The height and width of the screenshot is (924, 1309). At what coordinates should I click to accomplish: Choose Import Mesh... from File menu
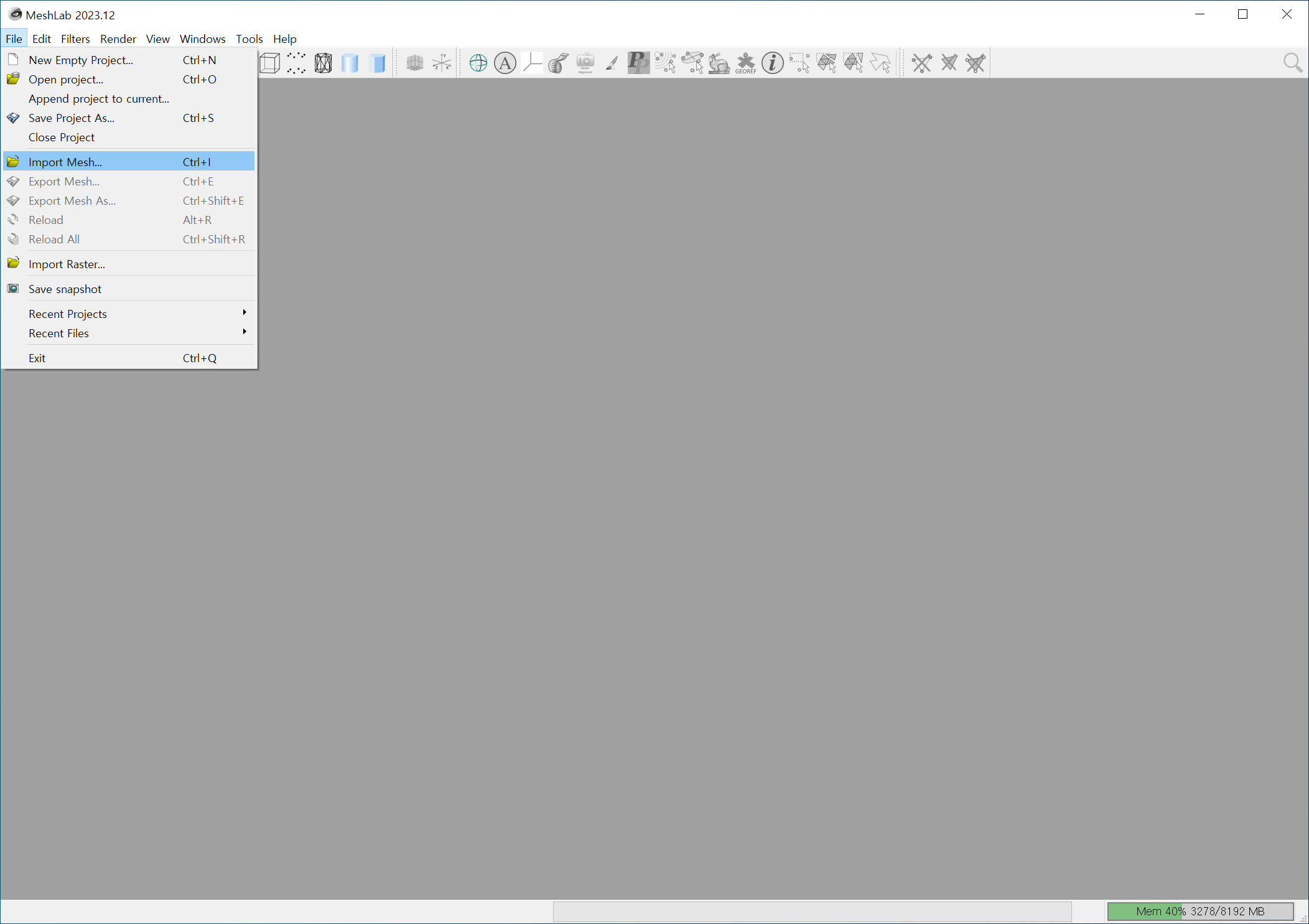click(x=65, y=162)
